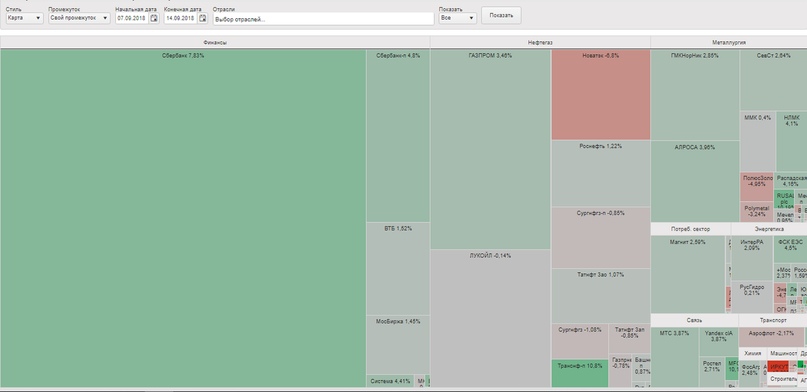The height and width of the screenshot is (392, 807).
Task: Select the Потреб. сектор header
Action: coord(691,229)
